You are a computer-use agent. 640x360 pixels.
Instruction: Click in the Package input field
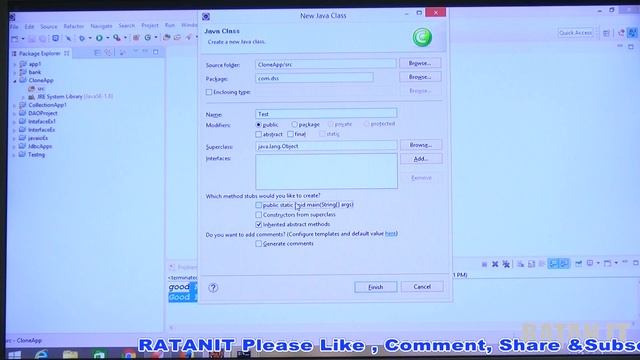pos(314,78)
